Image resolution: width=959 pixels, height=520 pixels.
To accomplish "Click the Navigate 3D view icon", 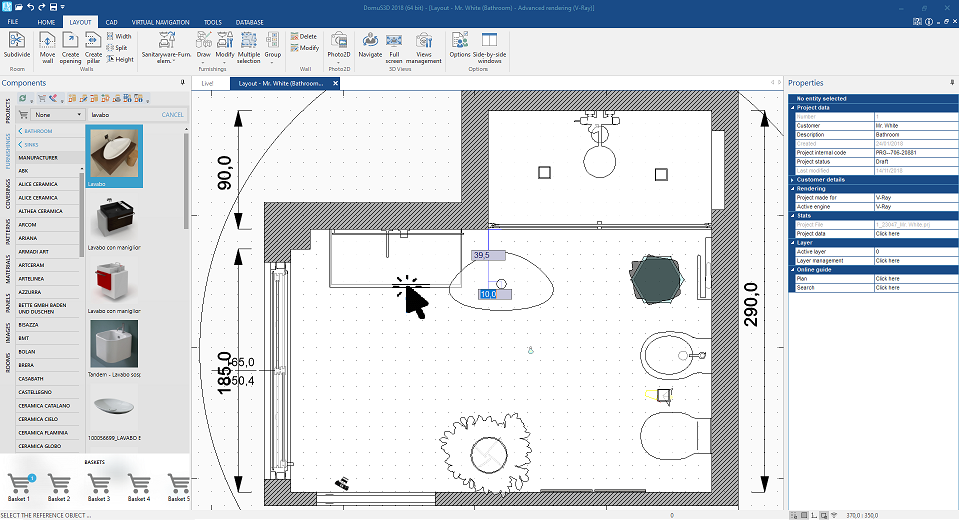I will pos(370,45).
